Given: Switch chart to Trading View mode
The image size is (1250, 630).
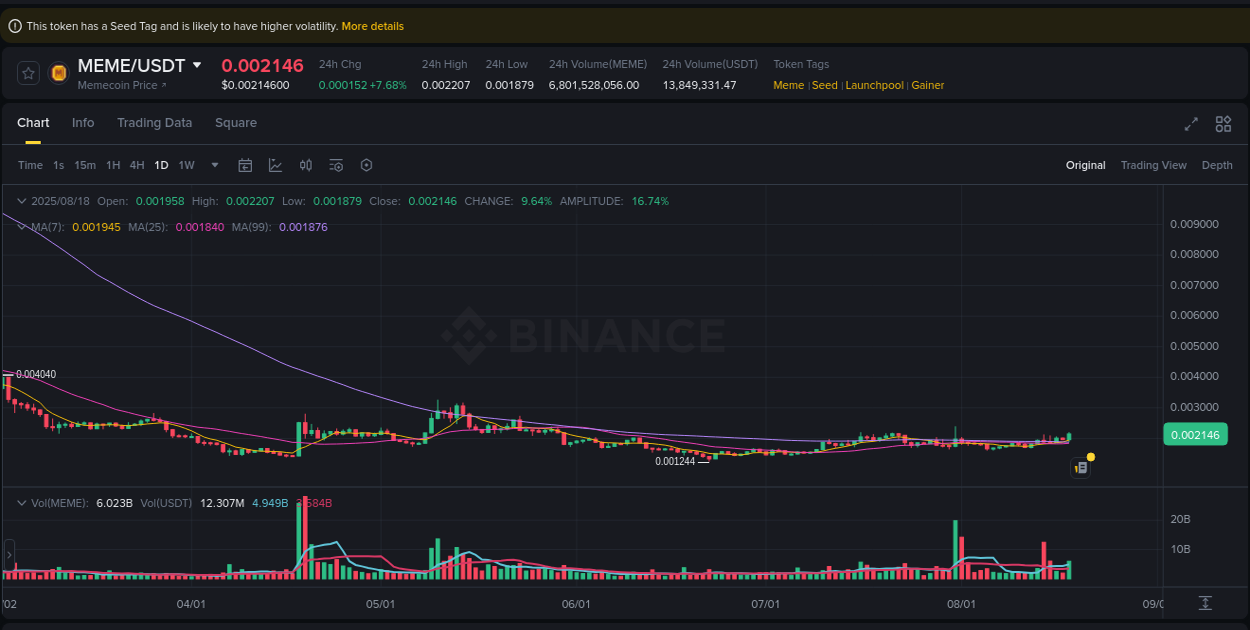Looking at the screenshot, I should tap(1153, 165).
